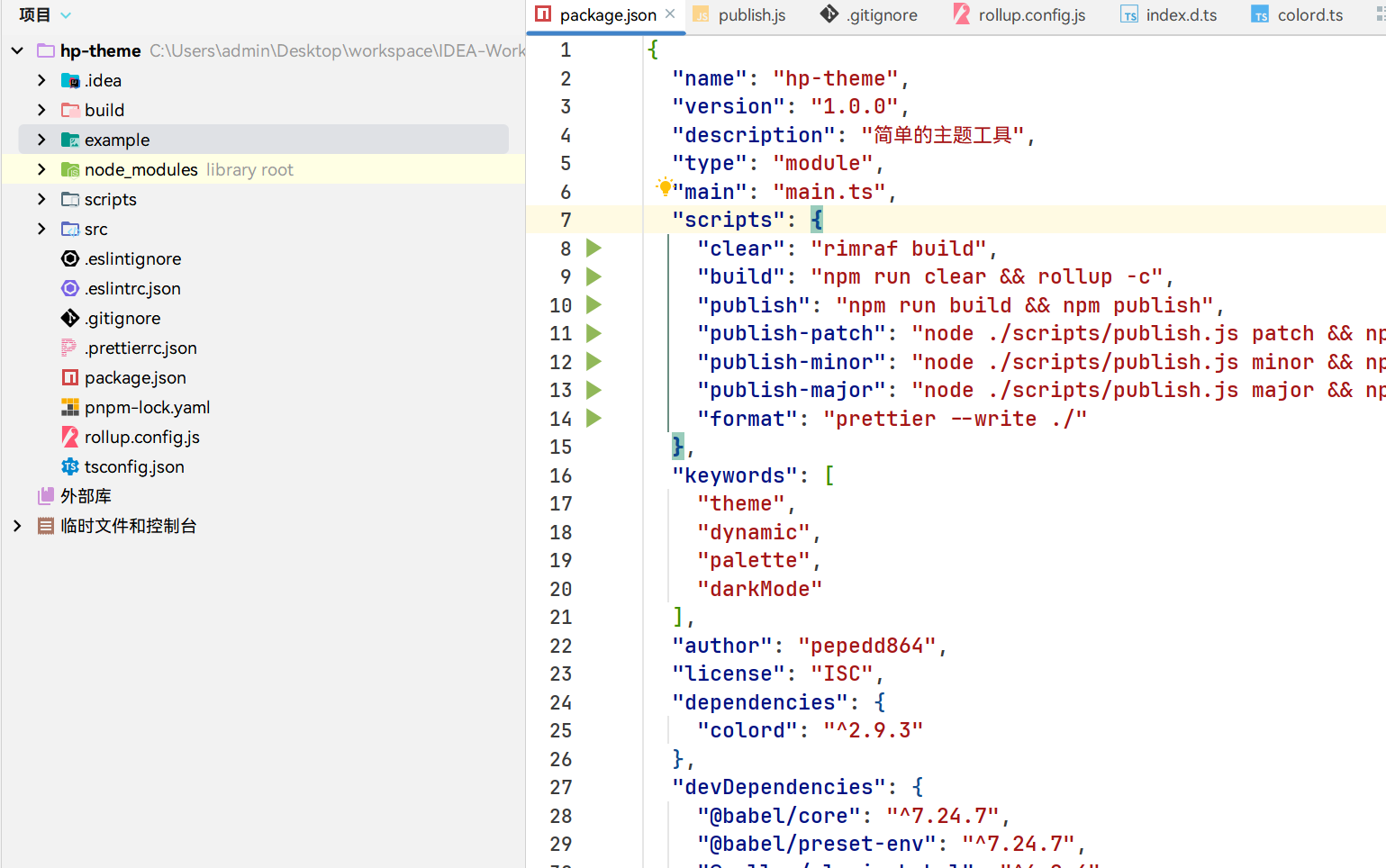
Task: Click the scripts folder icon
Action: click(70, 199)
